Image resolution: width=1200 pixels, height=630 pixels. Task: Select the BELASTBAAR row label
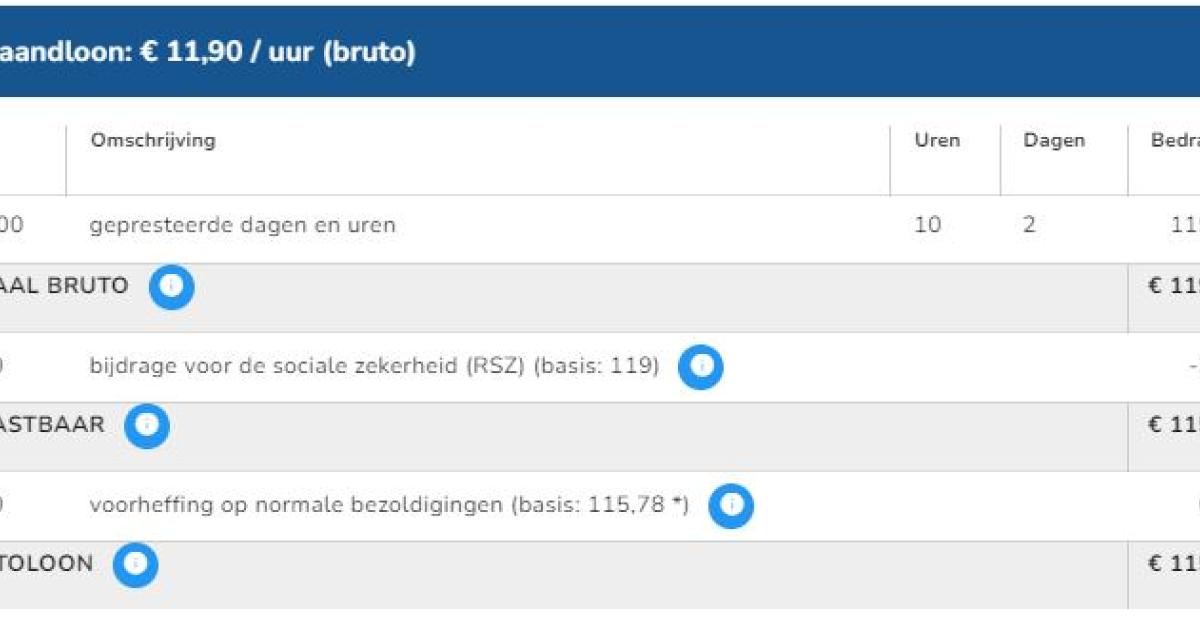(52, 424)
